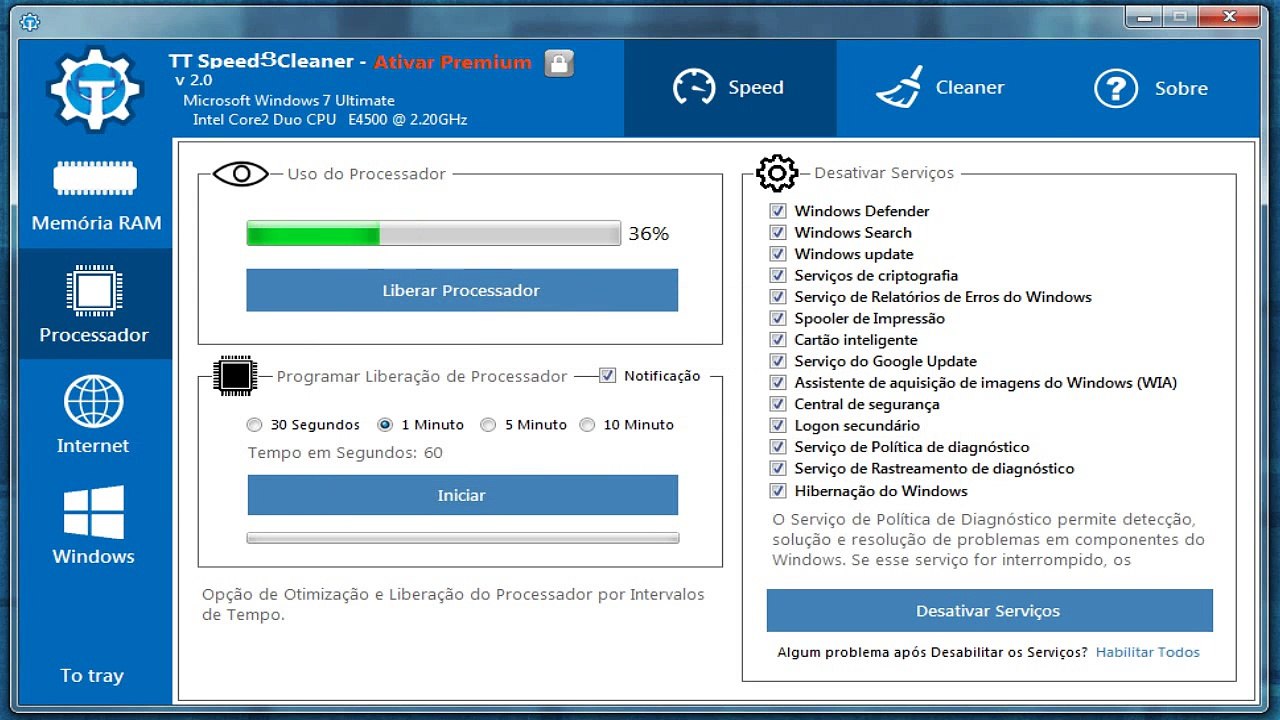1280x720 pixels.
Task: Toggle the Serviços de criptografia checkbox
Action: 777,276
